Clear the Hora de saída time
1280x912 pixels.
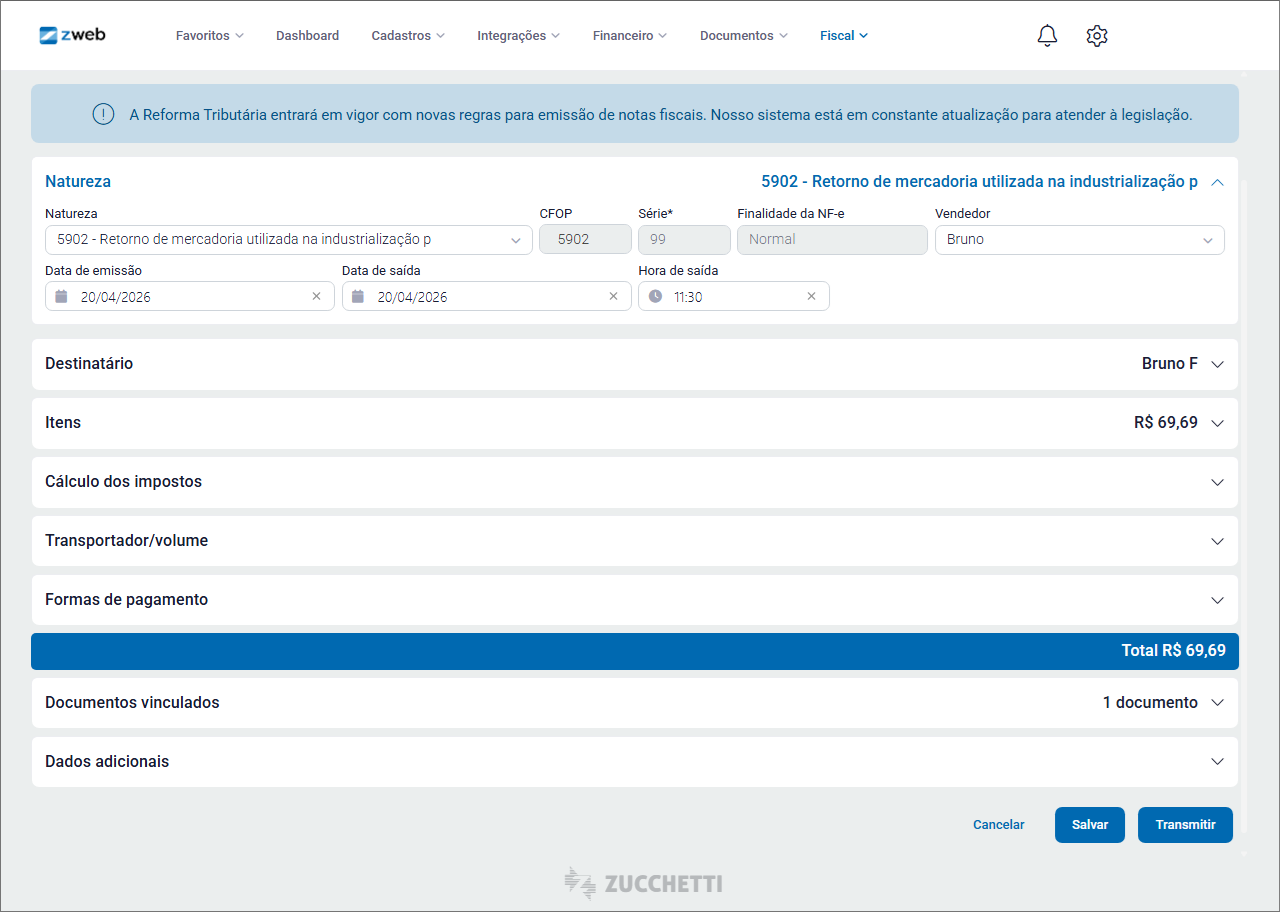click(x=811, y=297)
